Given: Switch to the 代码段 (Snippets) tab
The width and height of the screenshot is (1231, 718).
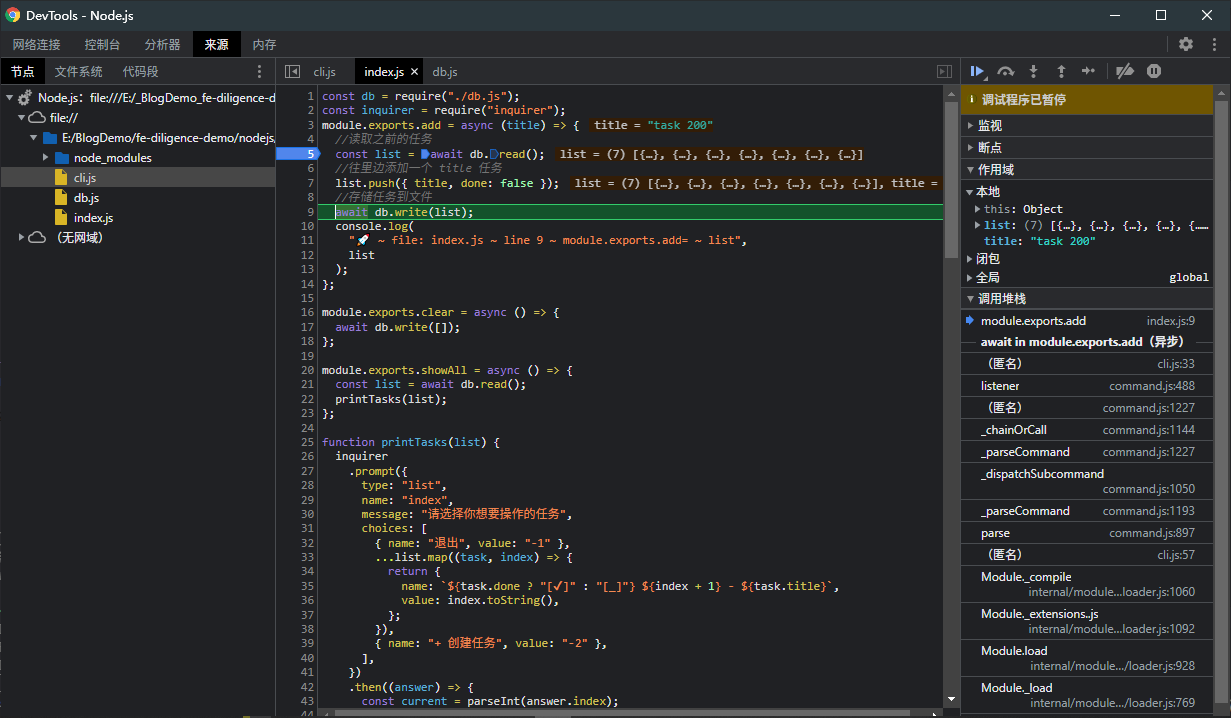Looking at the screenshot, I should (140, 72).
